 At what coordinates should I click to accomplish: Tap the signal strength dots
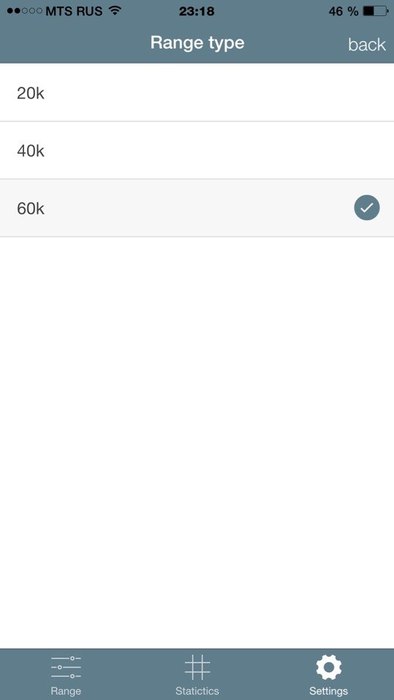(x=25, y=11)
